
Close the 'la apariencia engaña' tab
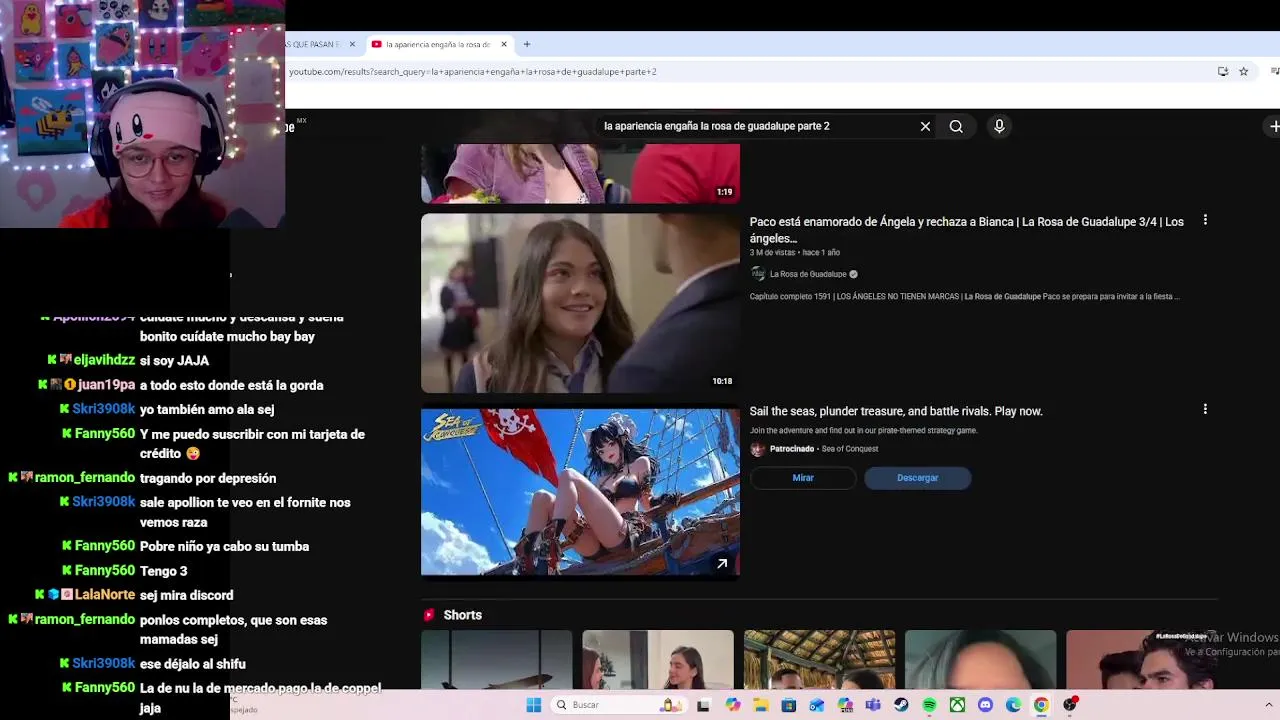point(504,44)
